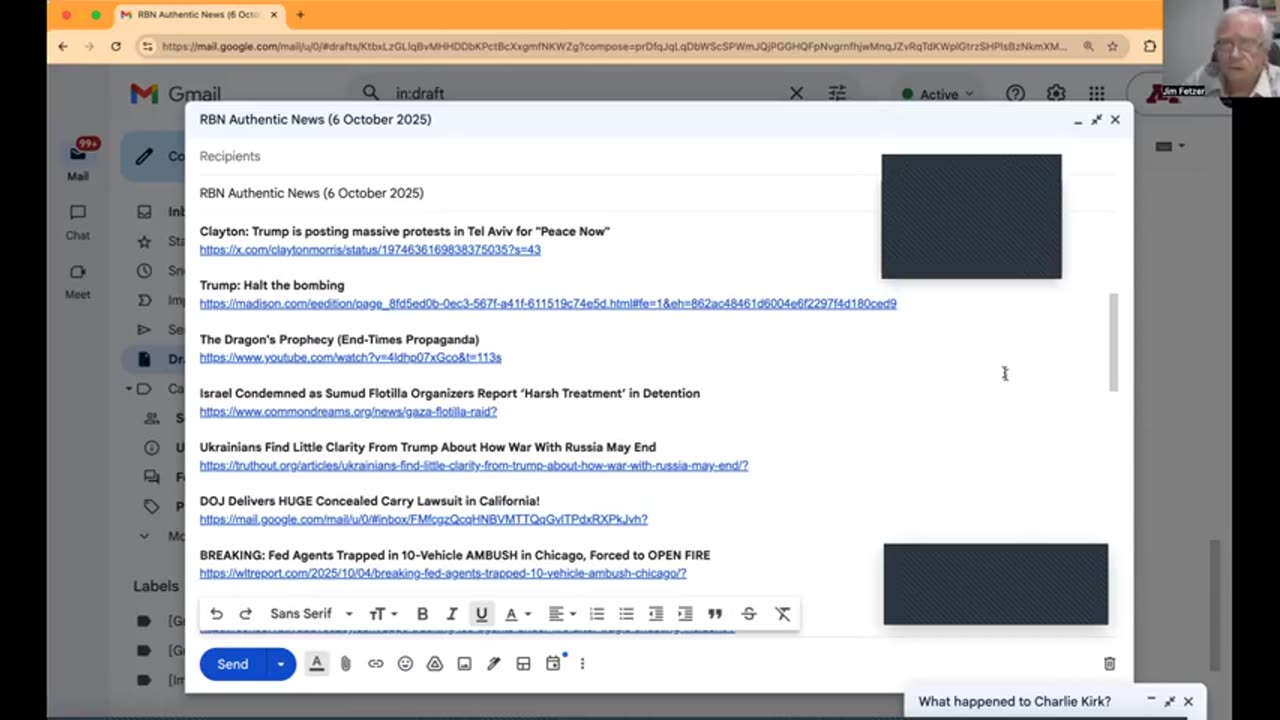Collapse the Categories section in Gmail sidebar
Screen dimensions: 1280x720
tap(129, 389)
